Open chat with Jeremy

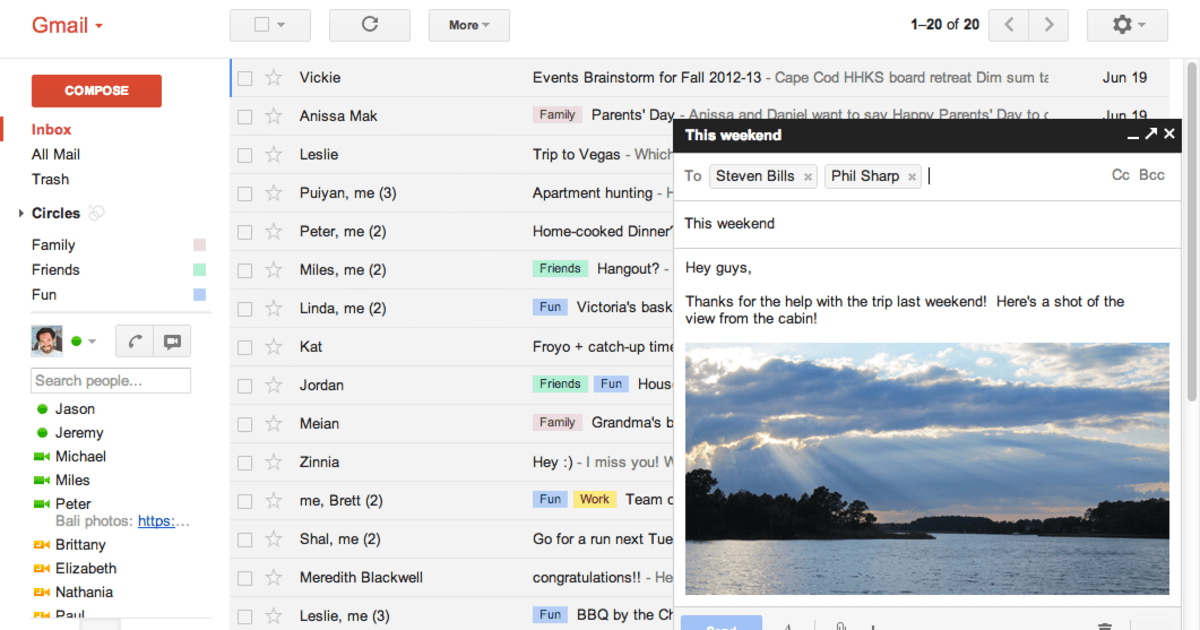(x=79, y=433)
